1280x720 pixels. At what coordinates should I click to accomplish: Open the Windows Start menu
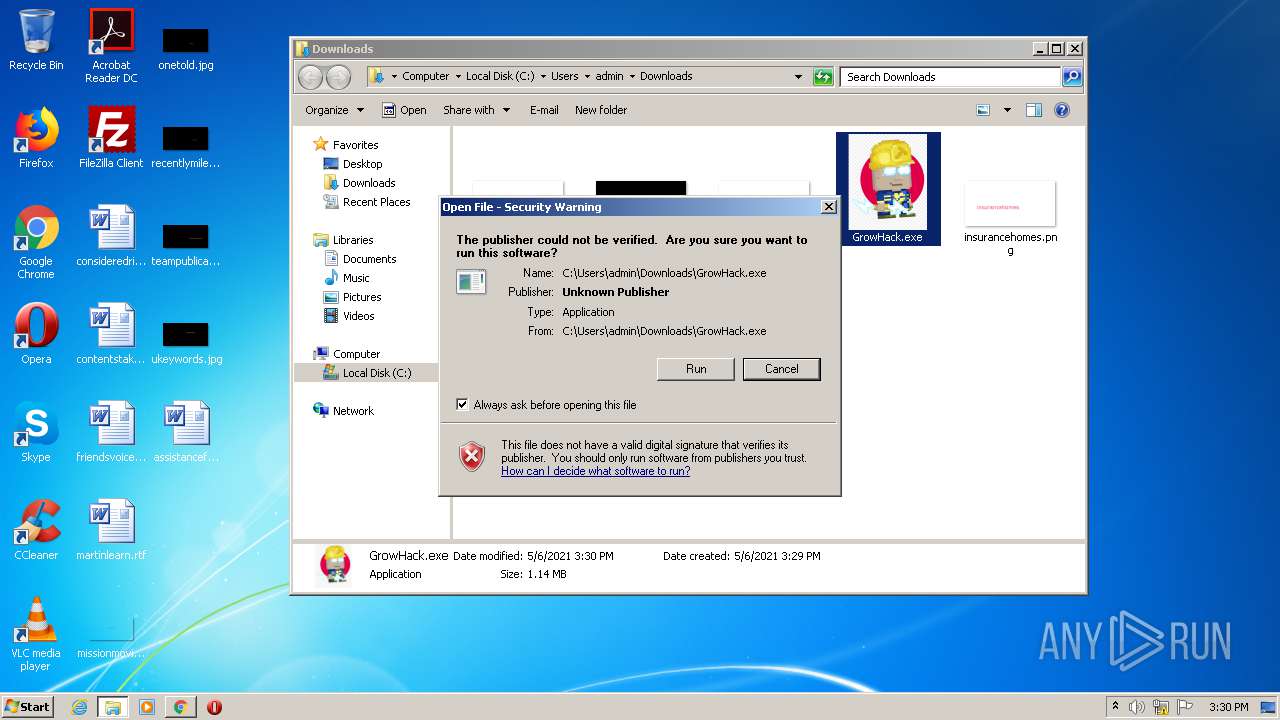[28, 706]
